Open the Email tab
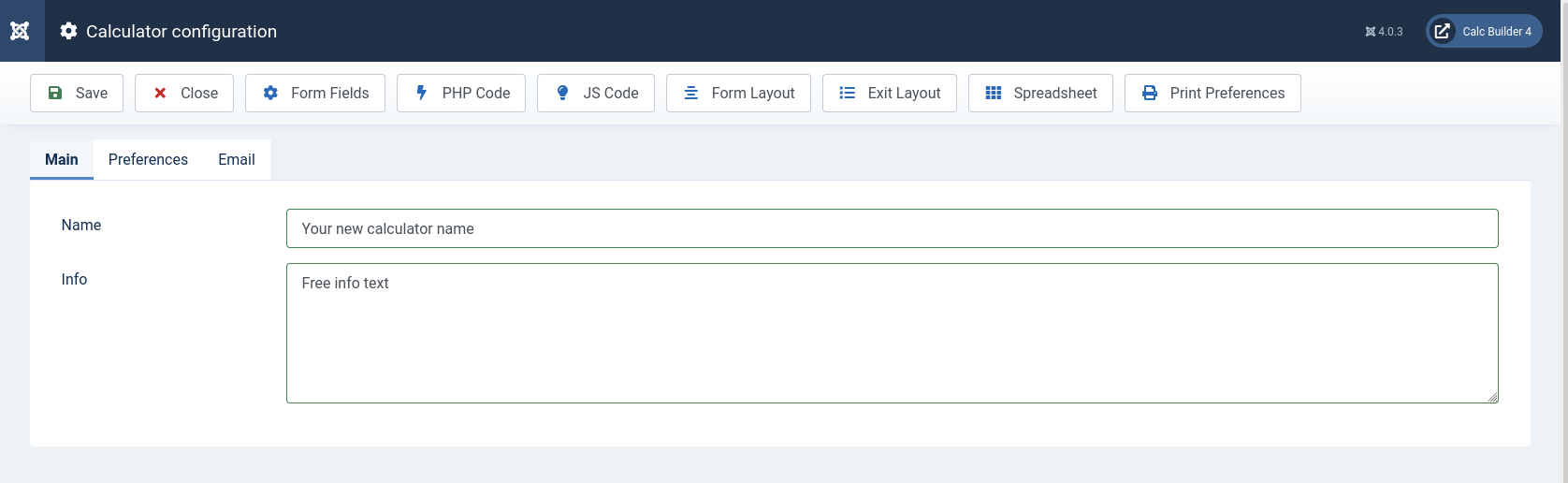1568x483 pixels. tap(237, 159)
